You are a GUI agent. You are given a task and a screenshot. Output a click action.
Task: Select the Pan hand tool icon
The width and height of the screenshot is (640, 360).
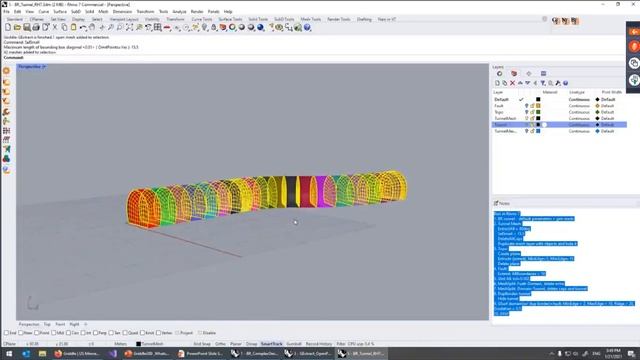coord(92,27)
